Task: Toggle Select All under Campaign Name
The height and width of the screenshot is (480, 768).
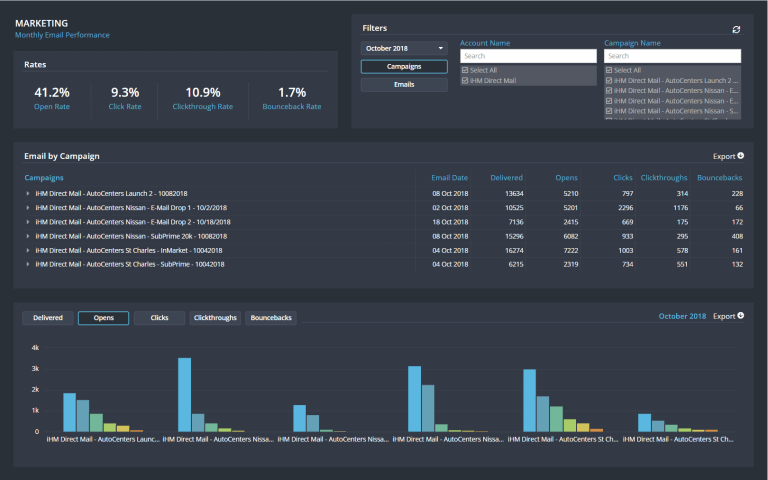Action: point(609,70)
